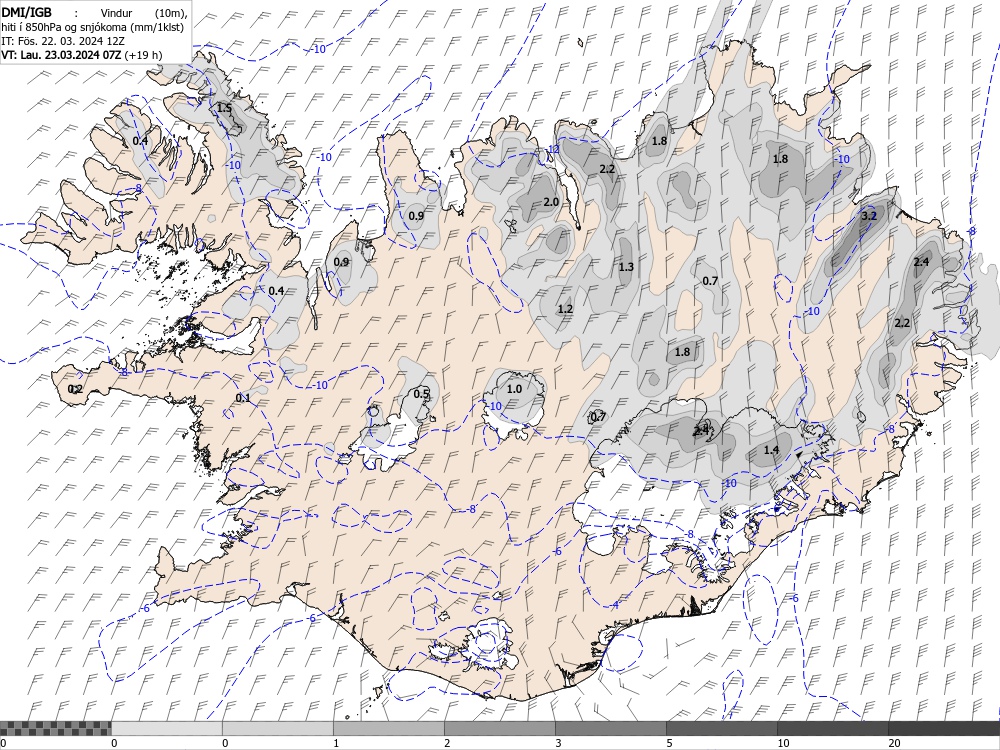Image resolution: width=1000 pixels, height=750 pixels.
Task: Click the 1.0 value on the glacier
Action: click(x=514, y=388)
